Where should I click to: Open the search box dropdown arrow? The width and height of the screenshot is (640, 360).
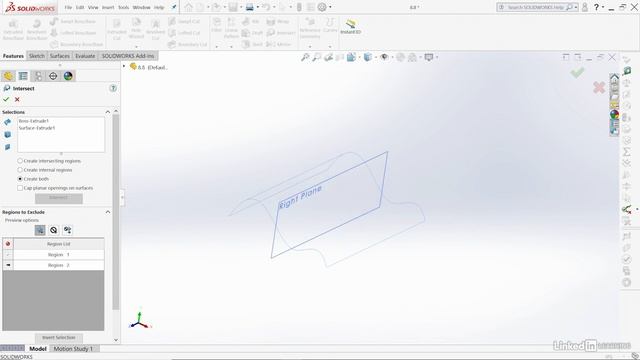[x=576, y=7]
